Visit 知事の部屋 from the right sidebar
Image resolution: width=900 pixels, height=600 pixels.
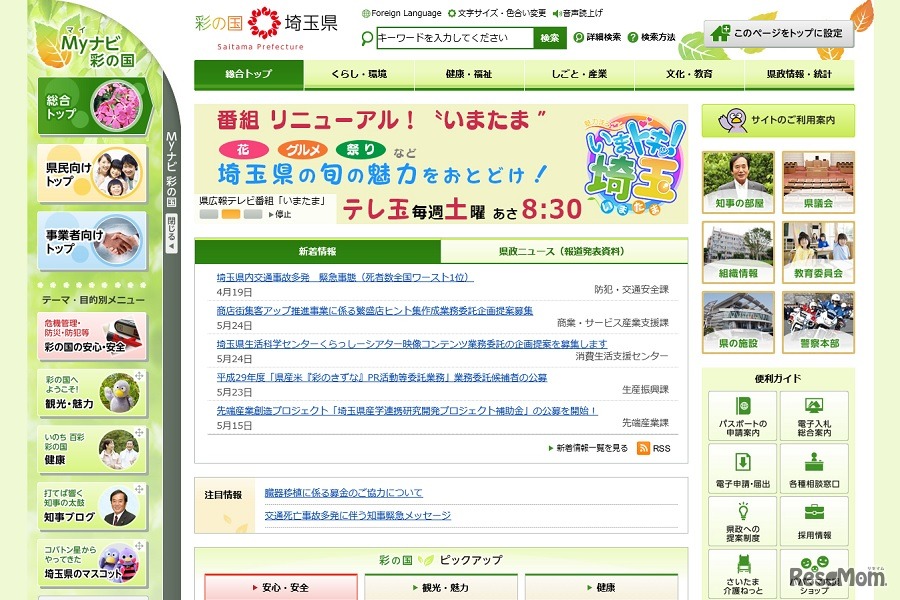pyautogui.click(x=737, y=180)
